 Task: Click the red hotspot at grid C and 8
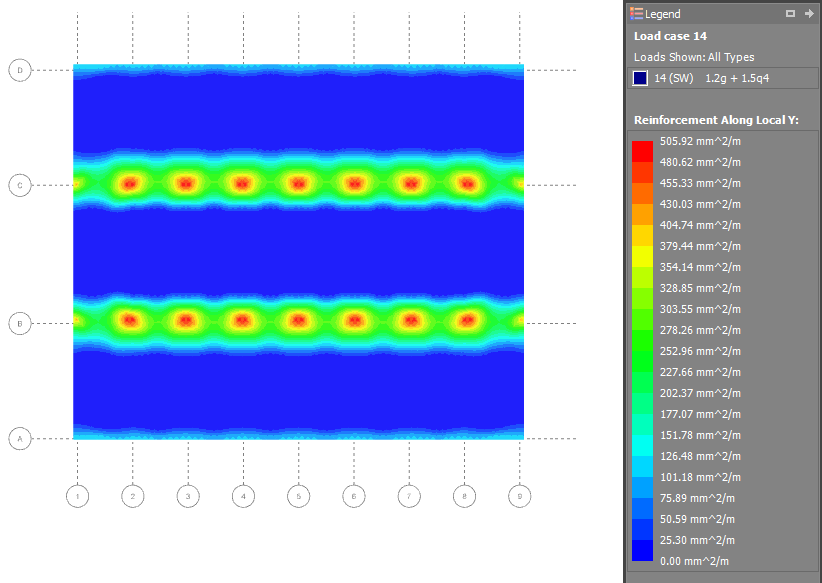pyautogui.click(x=467, y=183)
